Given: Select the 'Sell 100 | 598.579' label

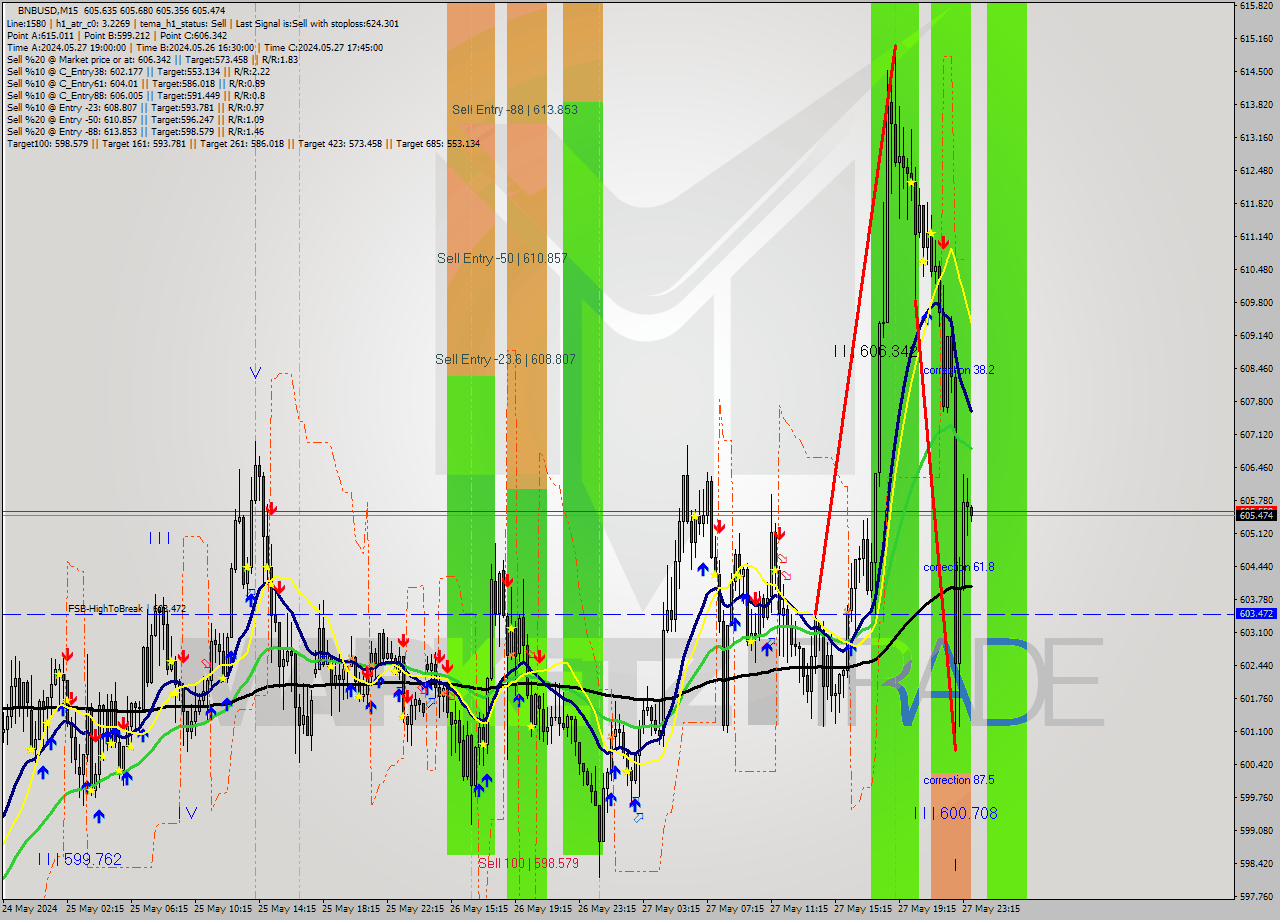Looking at the screenshot, I should pyautogui.click(x=528, y=863).
